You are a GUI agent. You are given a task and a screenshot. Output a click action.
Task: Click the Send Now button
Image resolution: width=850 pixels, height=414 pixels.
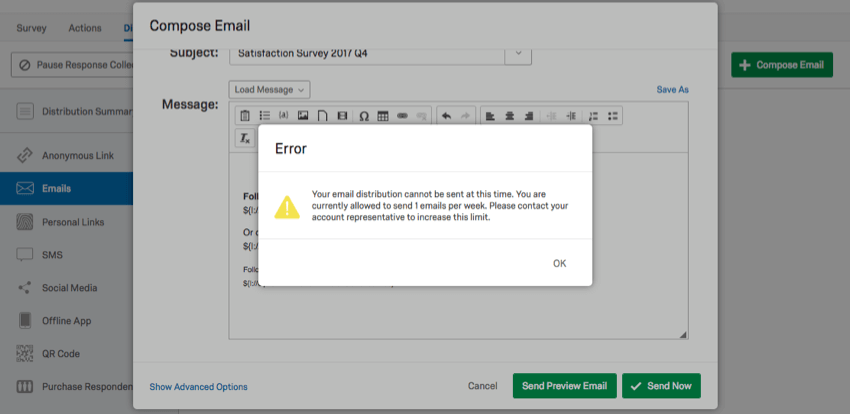coord(661,386)
